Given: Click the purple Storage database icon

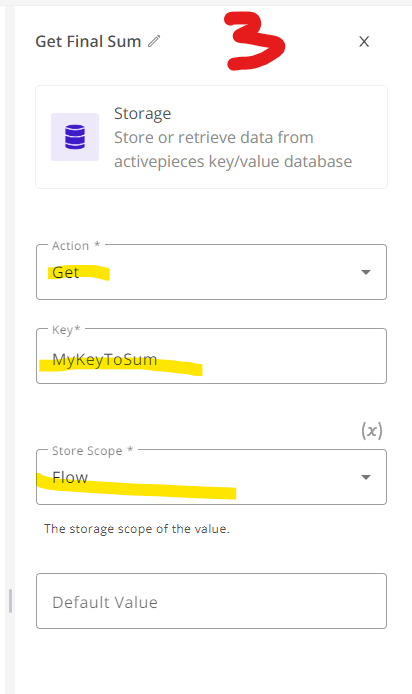Looking at the screenshot, I should pyautogui.click(x=75, y=137).
